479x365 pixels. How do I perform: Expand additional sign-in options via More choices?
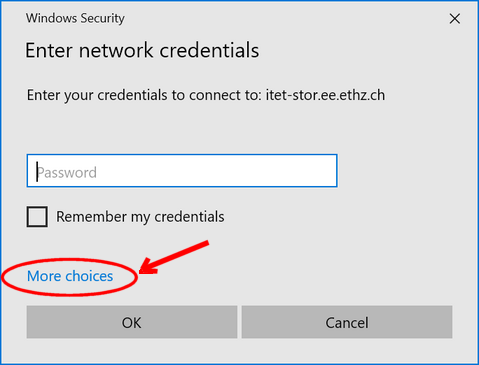[x=70, y=276]
